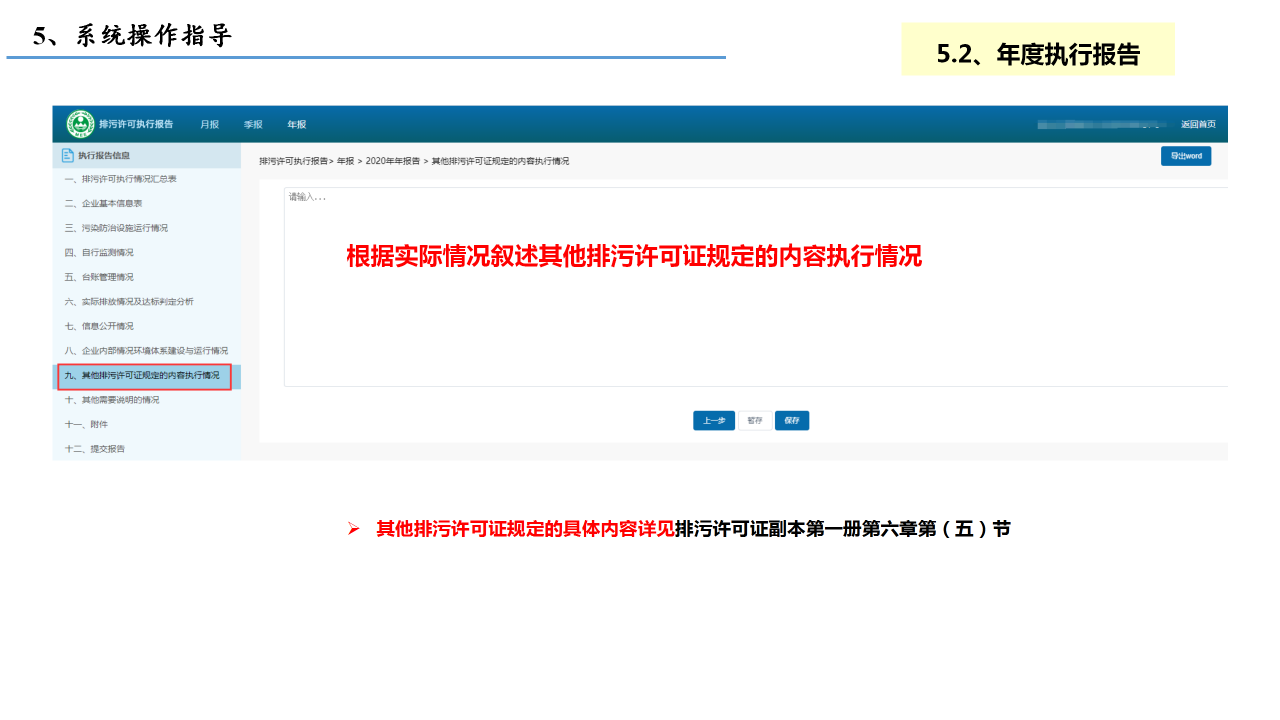Image resolution: width=1280 pixels, height=720 pixels.
Task: Switch to the 季报 tab
Action: pos(253,125)
